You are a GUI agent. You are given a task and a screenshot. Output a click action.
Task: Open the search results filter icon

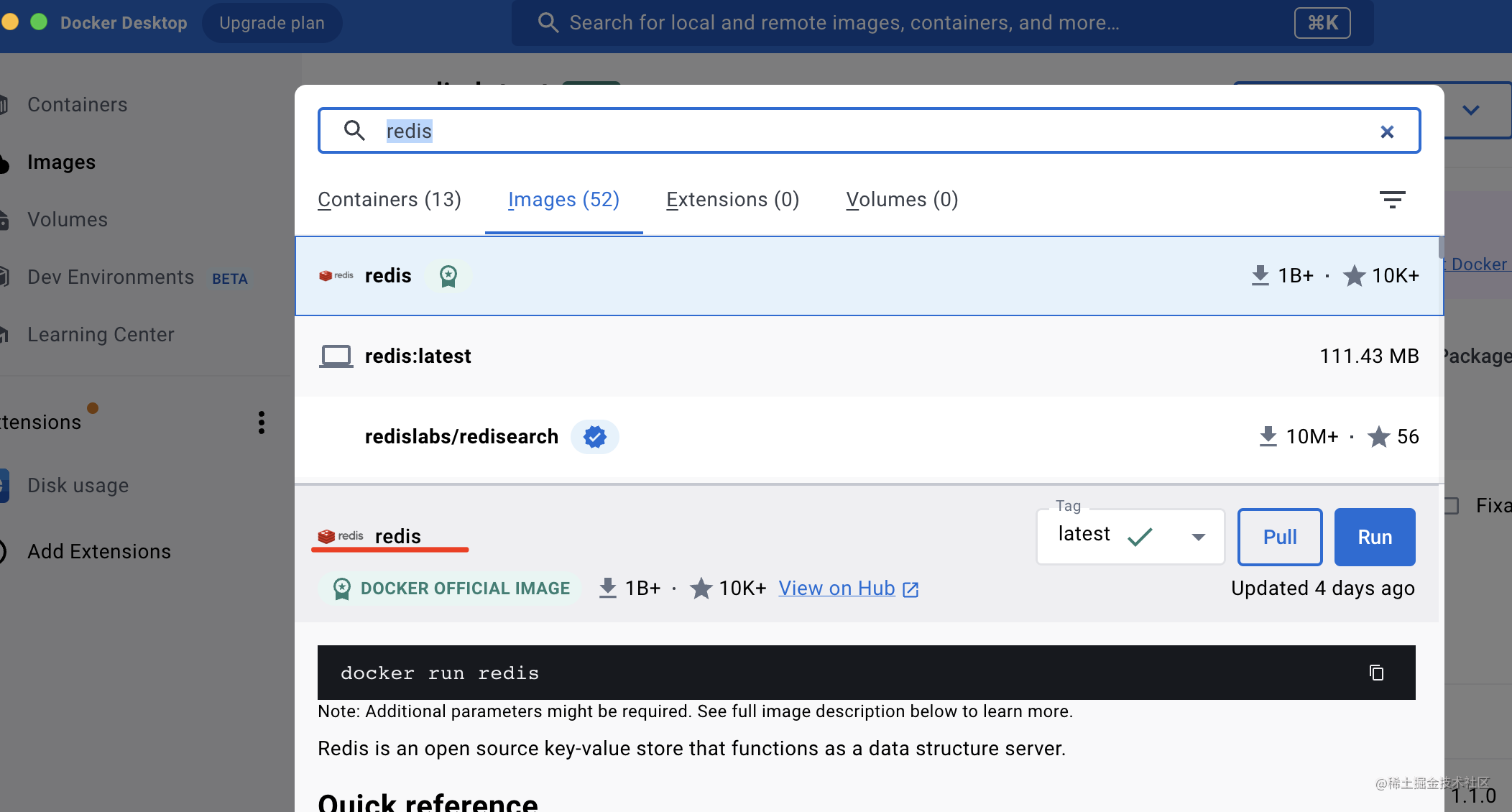1392,200
